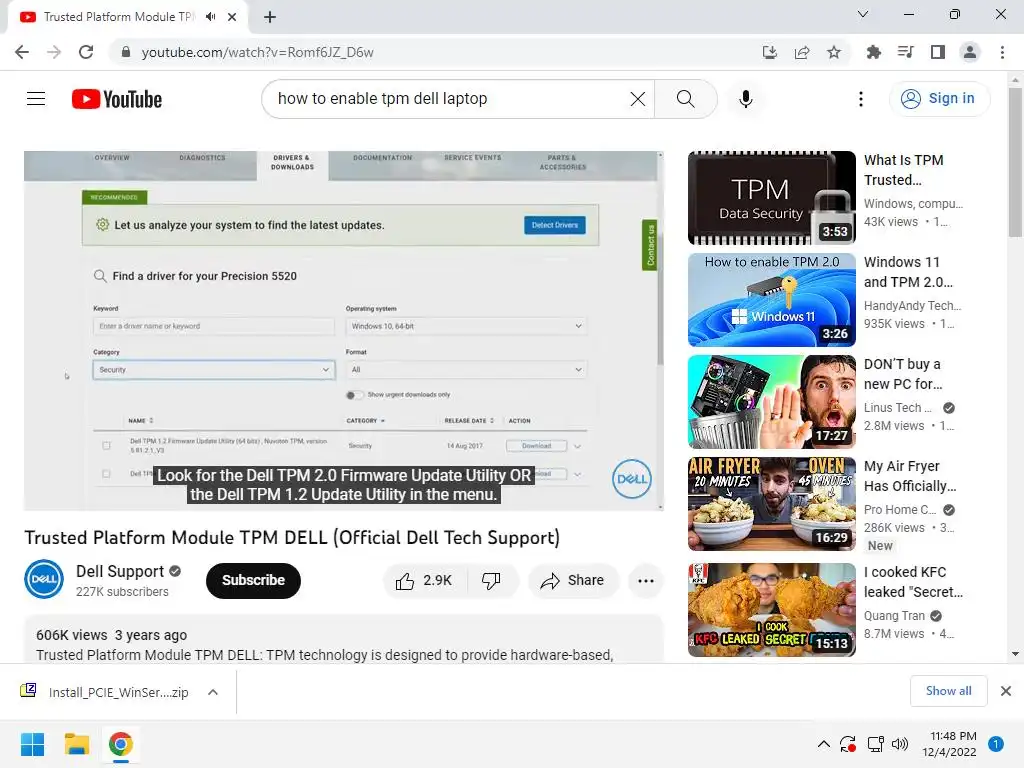
Task: Show all downloads
Action: click(x=948, y=691)
